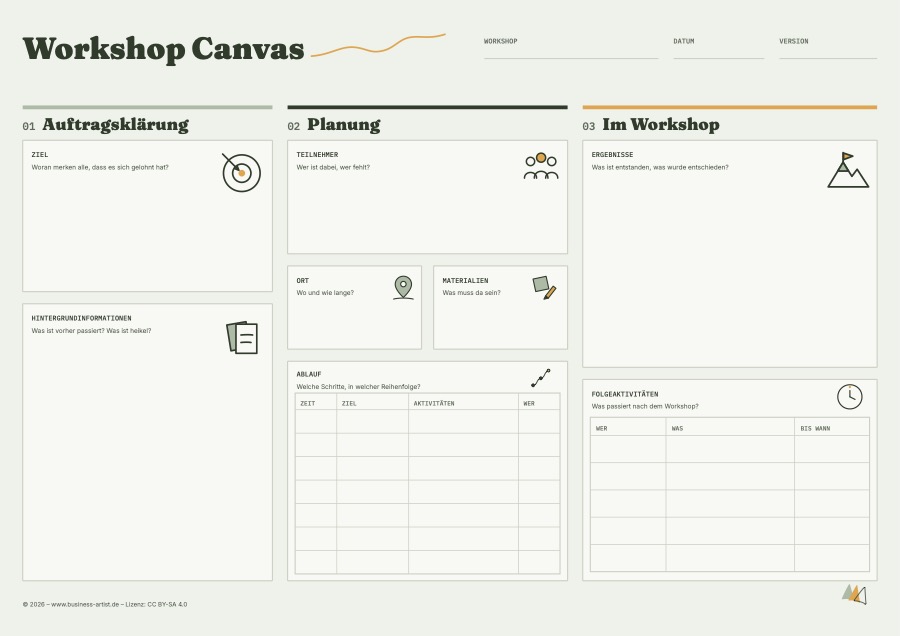Click the WER column header in Ablauf table
The width and height of the screenshot is (900, 636).
pyautogui.click(x=529, y=404)
